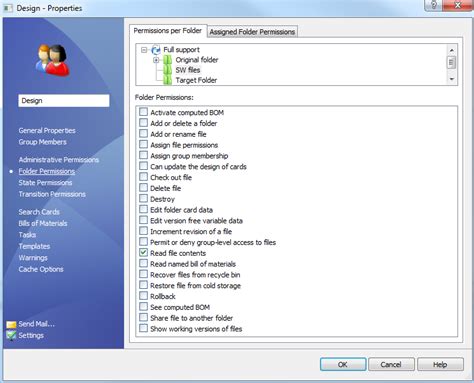Check Edit version free variable data
The height and width of the screenshot is (383, 474).
(x=143, y=220)
